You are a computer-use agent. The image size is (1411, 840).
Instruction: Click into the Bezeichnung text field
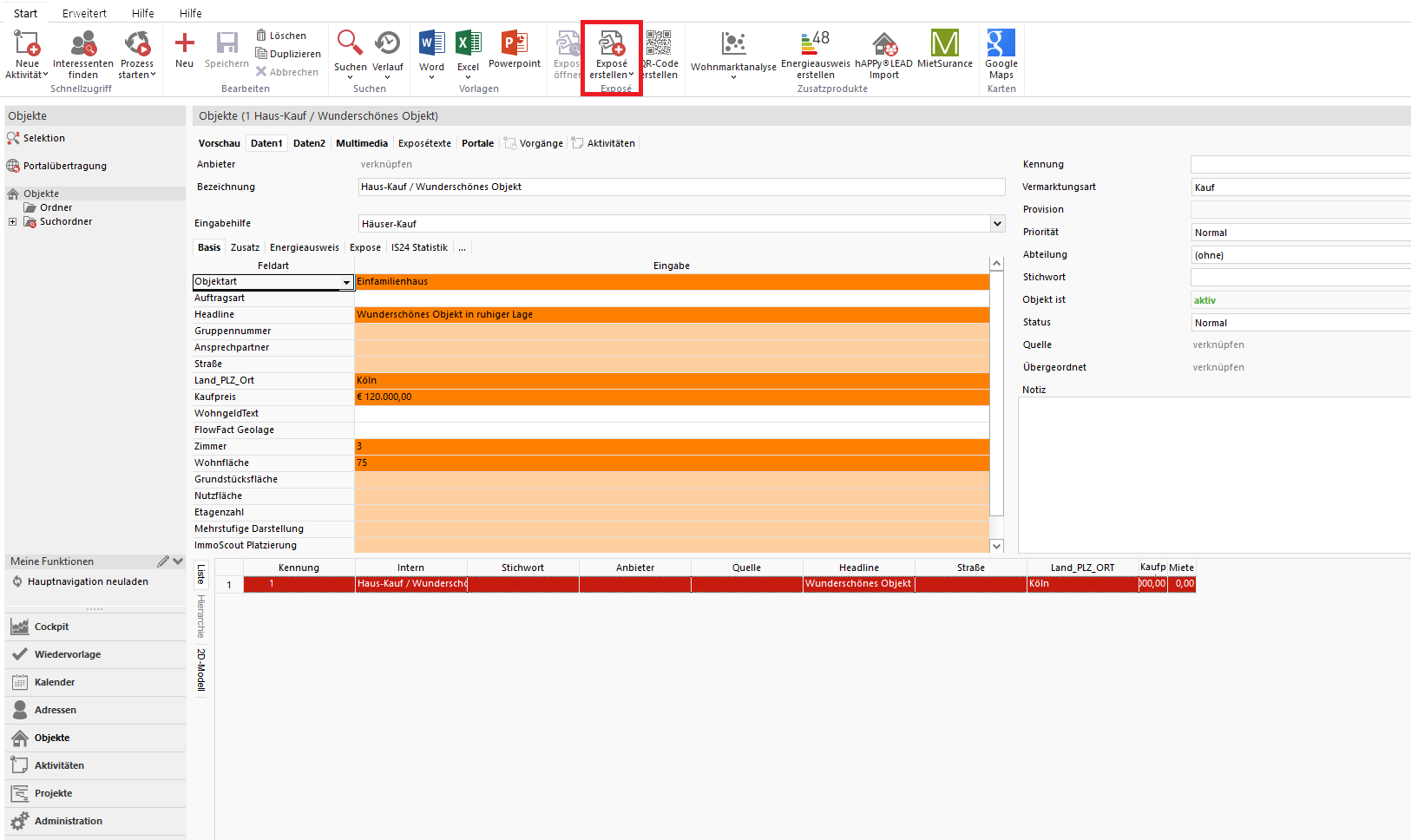pos(681,187)
